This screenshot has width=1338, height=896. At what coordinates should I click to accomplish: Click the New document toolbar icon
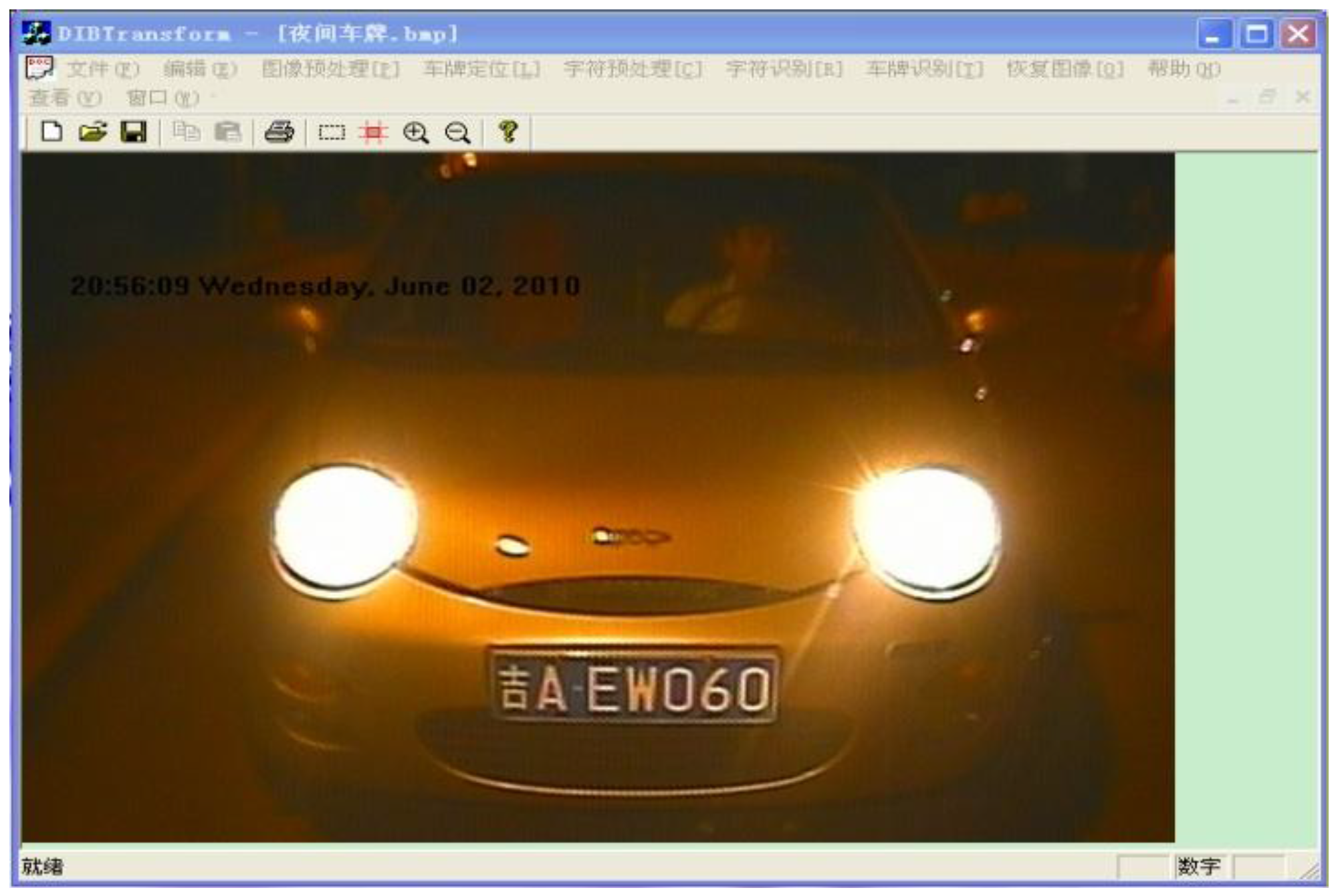coord(51,132)
